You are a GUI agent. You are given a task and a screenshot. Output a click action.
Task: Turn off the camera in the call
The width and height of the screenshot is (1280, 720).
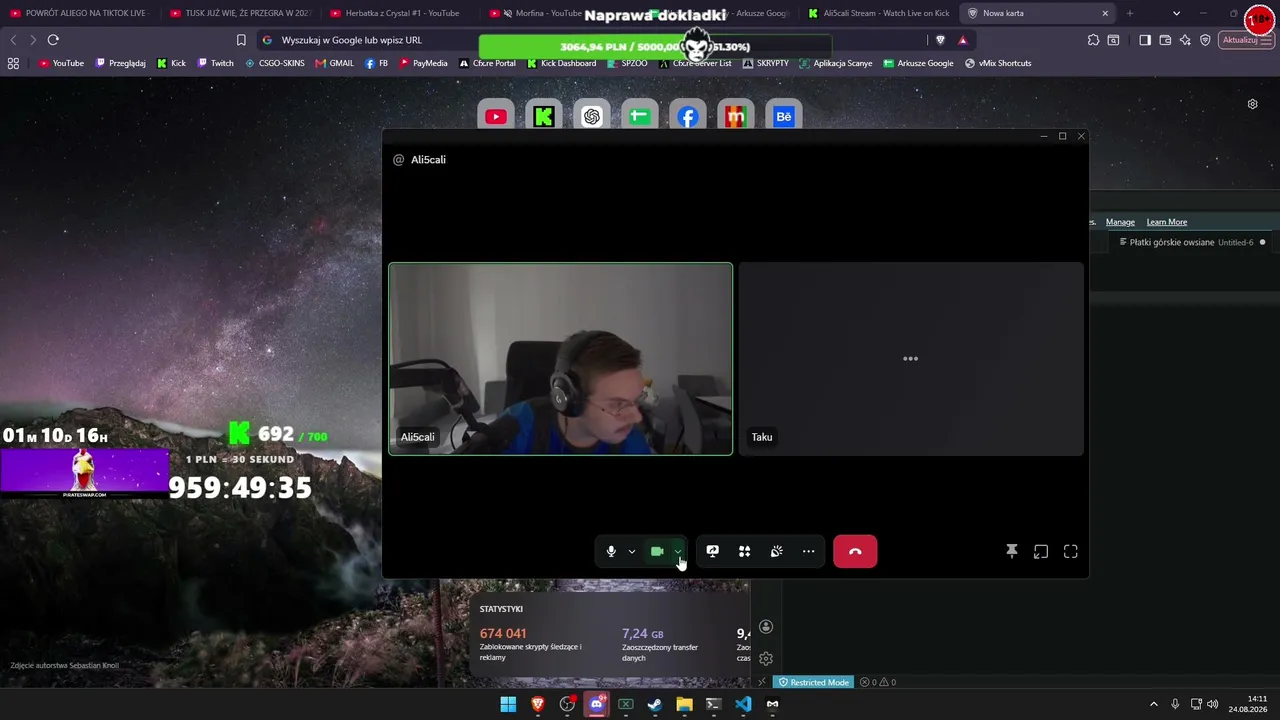(x=657, y=551)
